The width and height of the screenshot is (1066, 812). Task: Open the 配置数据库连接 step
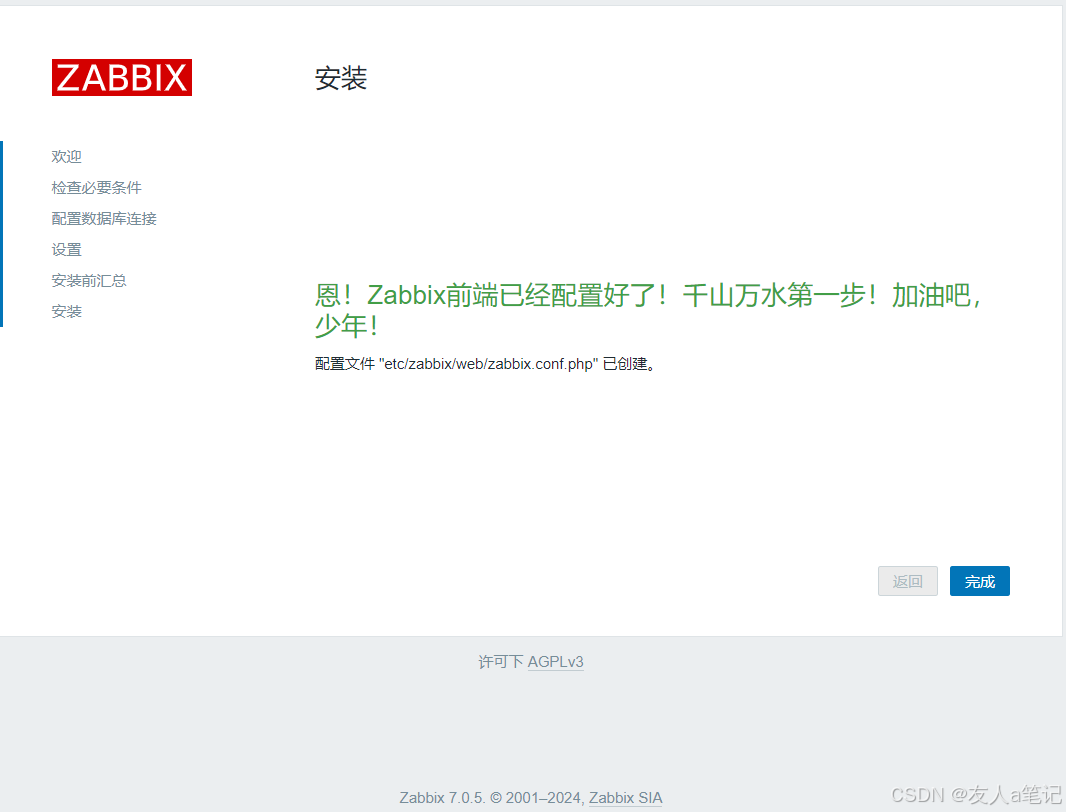[104, 218]
